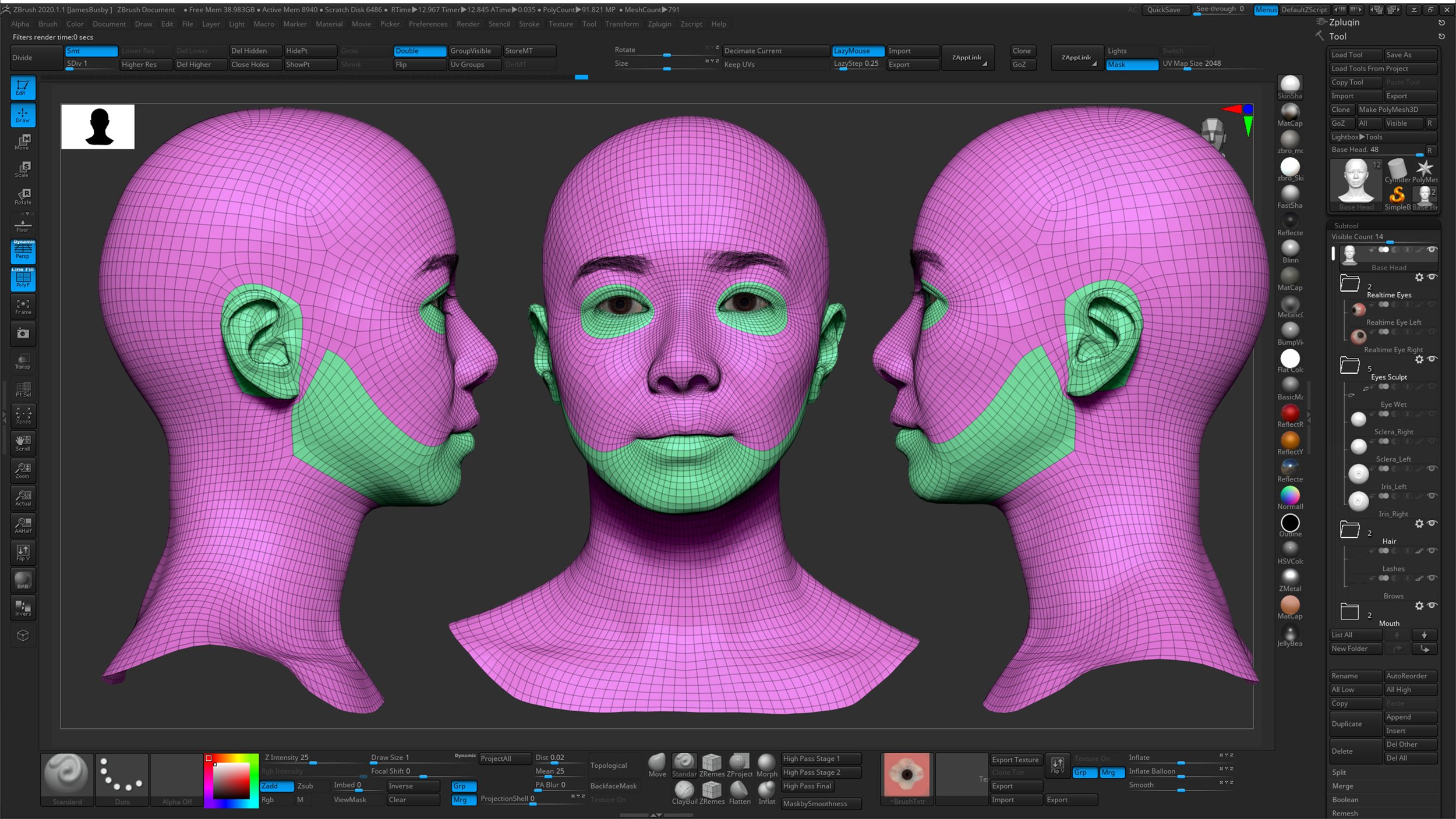Screen dimensions: 1456x819
Task: Expand the Mouth subtool folder
Action: [1350, 611]
